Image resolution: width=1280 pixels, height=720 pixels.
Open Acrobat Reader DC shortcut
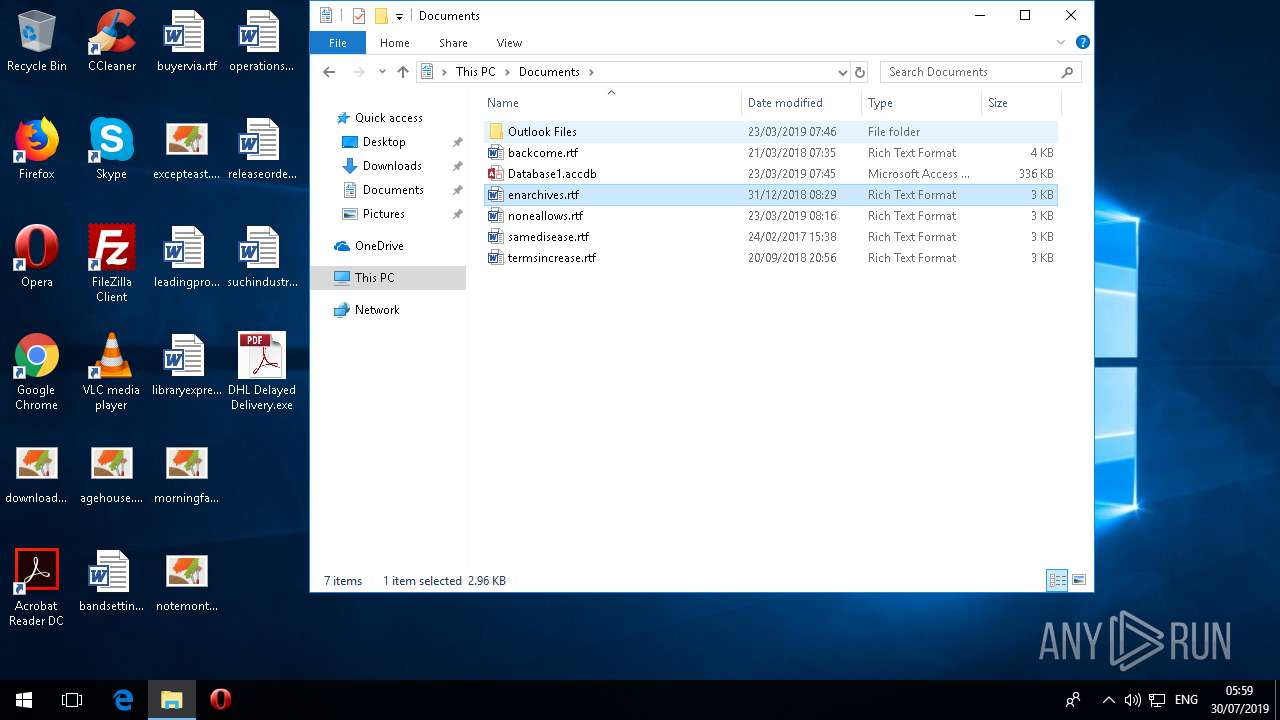(36, 588)
